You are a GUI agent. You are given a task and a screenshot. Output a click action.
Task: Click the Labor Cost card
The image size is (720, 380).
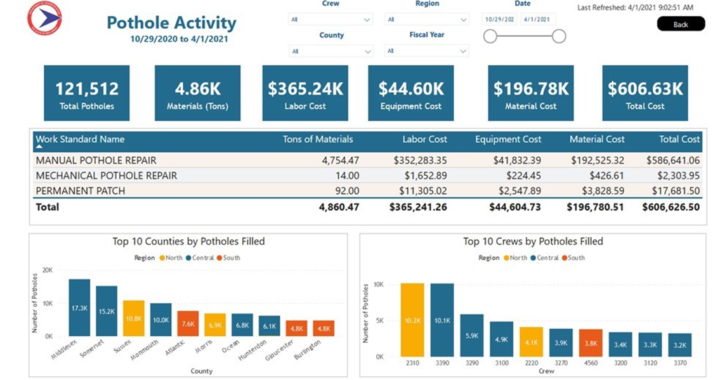point(305,93)
